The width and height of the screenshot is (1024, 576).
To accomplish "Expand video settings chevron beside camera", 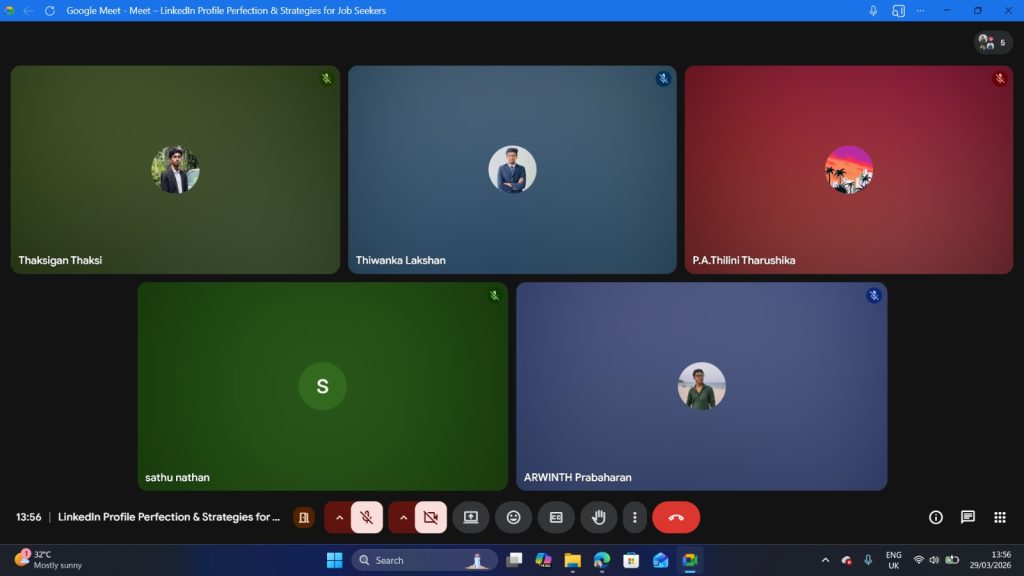I will [x=403, y=517].
